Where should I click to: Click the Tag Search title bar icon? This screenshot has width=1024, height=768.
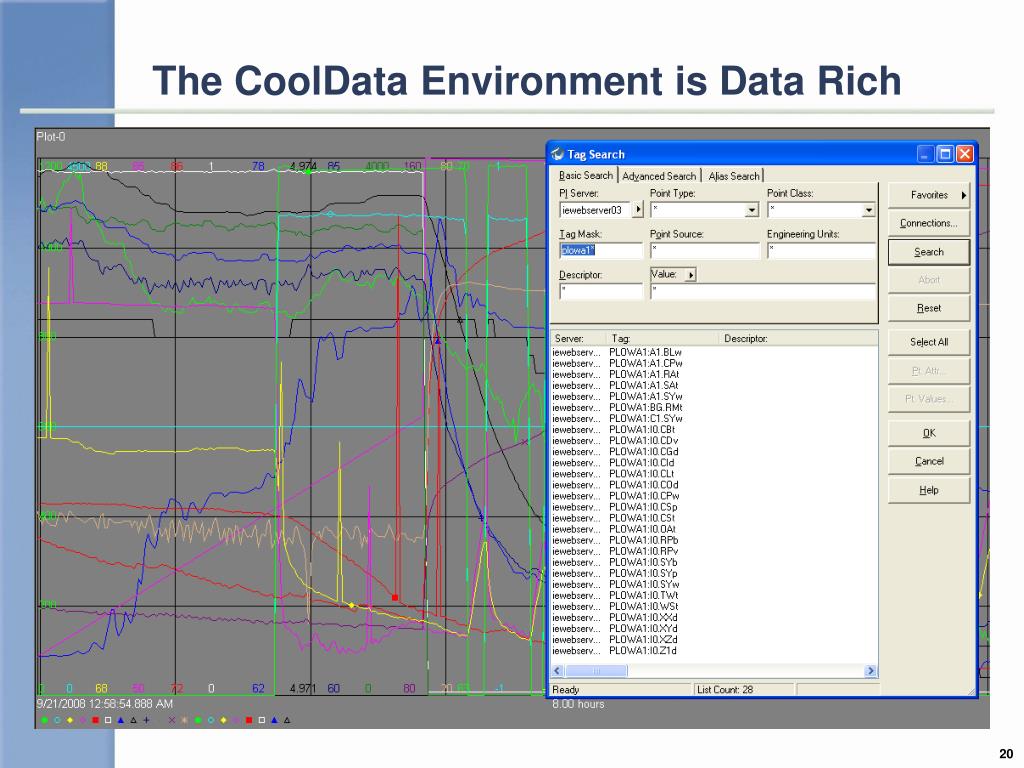pyautogui.click(x=557, y=154)
